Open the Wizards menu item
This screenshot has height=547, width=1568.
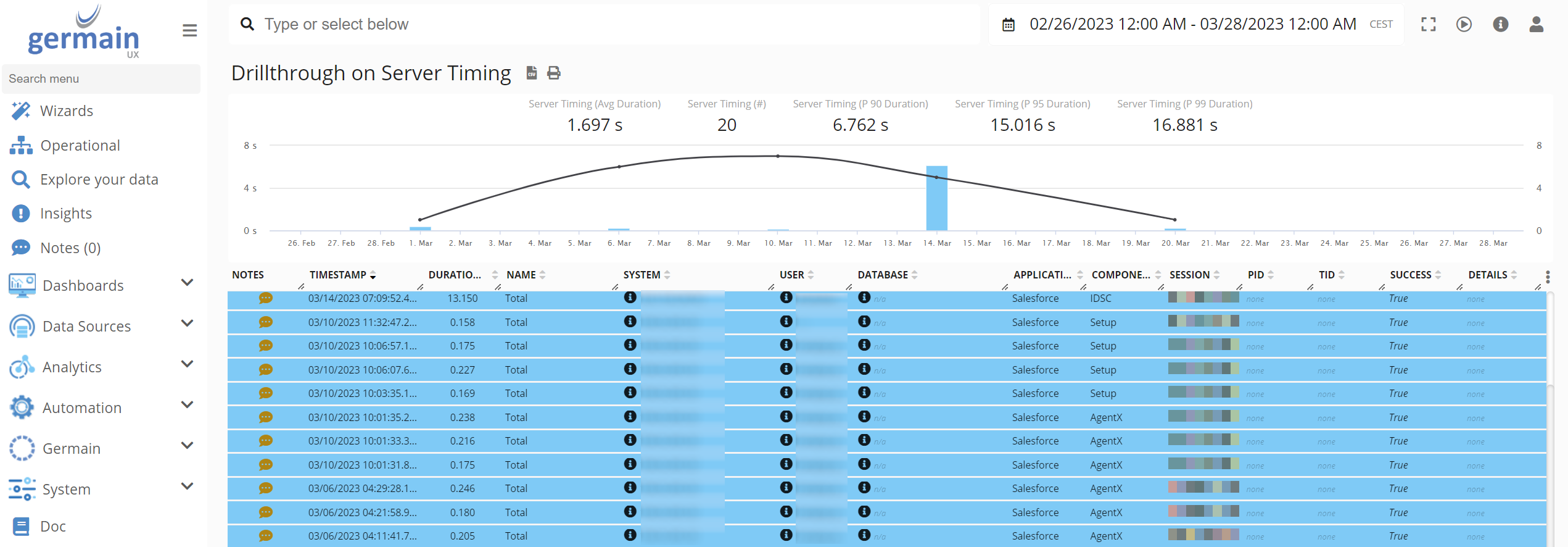pyautogui.click(x=66, y=111)
